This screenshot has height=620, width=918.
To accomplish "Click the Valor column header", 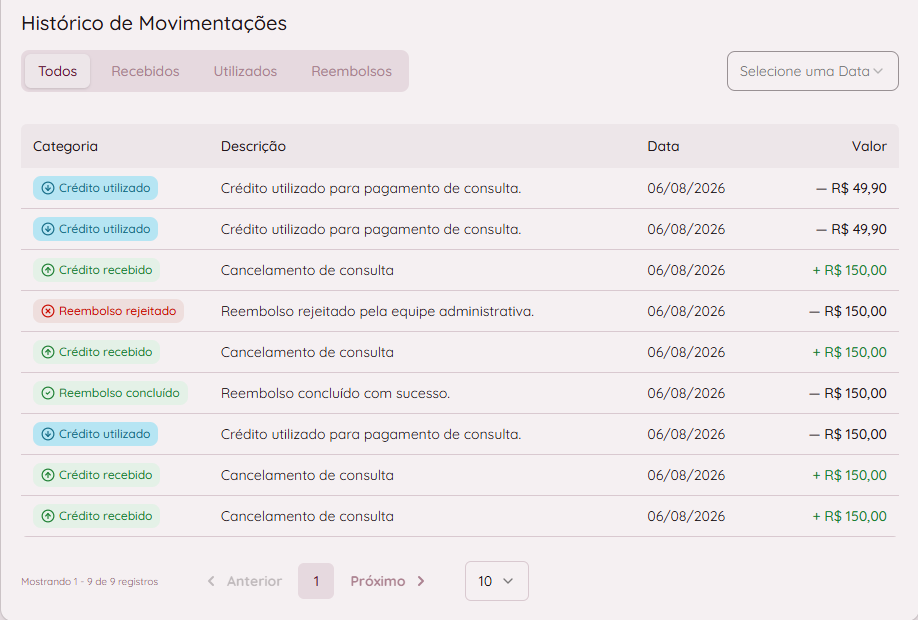I will click(x=869, y=146).
